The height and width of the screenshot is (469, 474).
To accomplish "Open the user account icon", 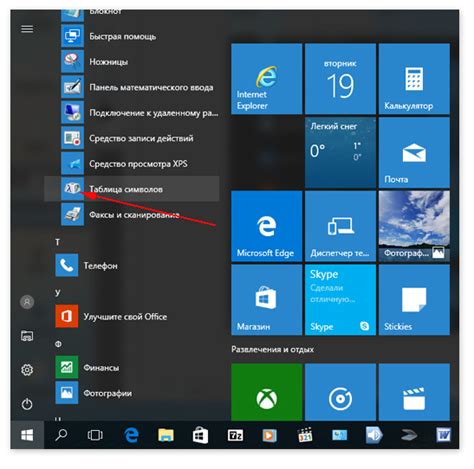I will (x=27, y=302).
